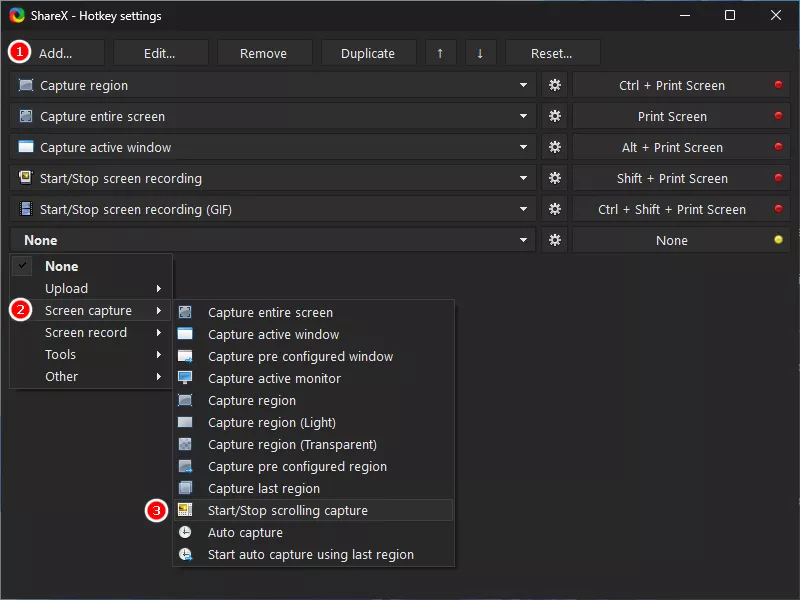Screen dimensions: 800x600
Task: Expand the Capture region task dropdown
Action: tap(523, 85)
